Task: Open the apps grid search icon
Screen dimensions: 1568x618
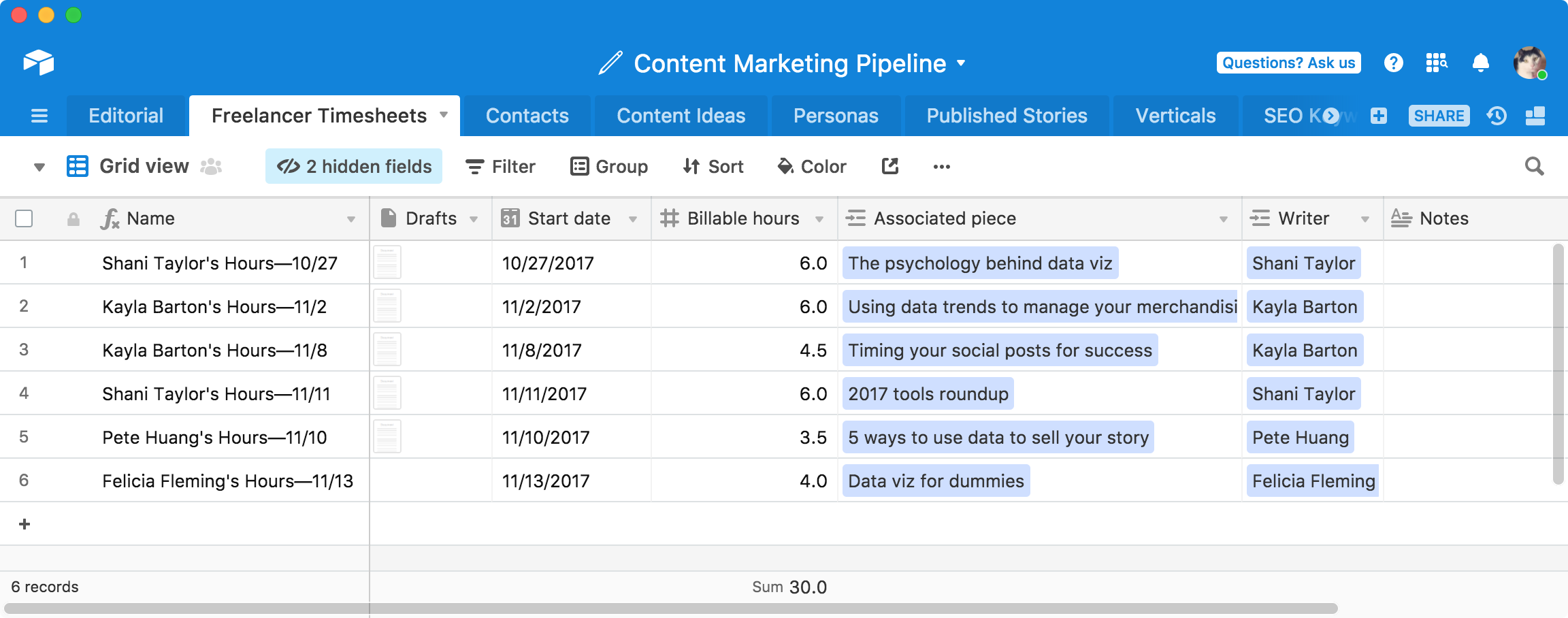Action: coord(1437,63)
